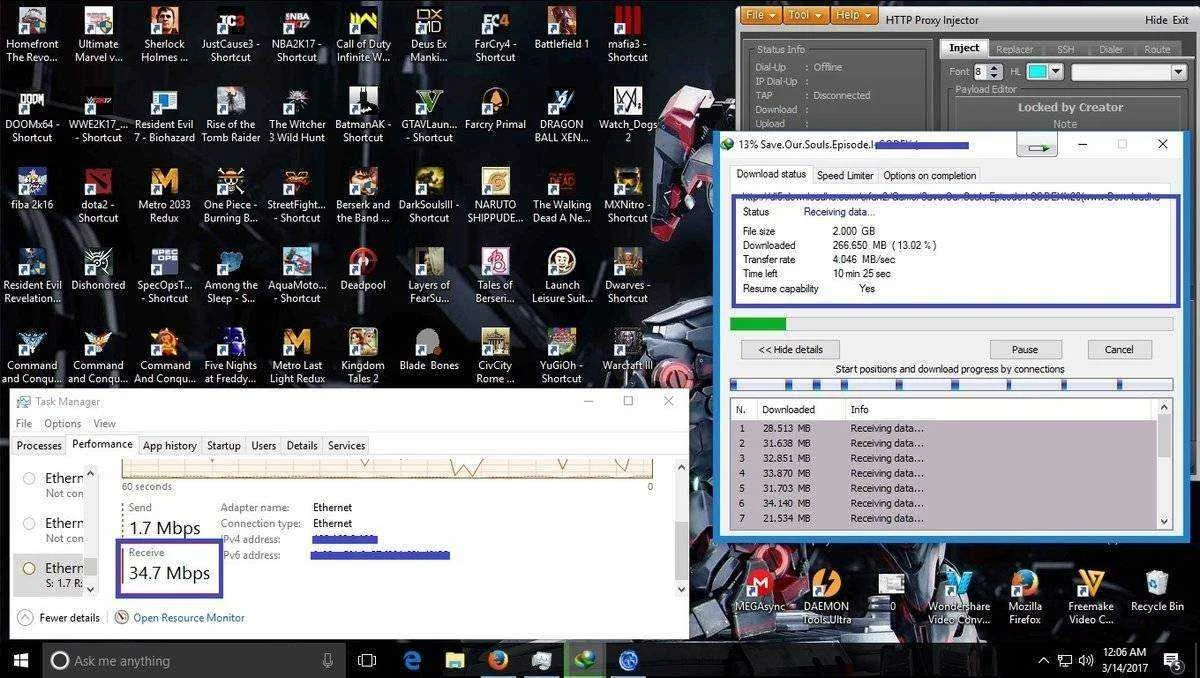Click the Internet Download Manager taskbar icon

pos(585,660)
